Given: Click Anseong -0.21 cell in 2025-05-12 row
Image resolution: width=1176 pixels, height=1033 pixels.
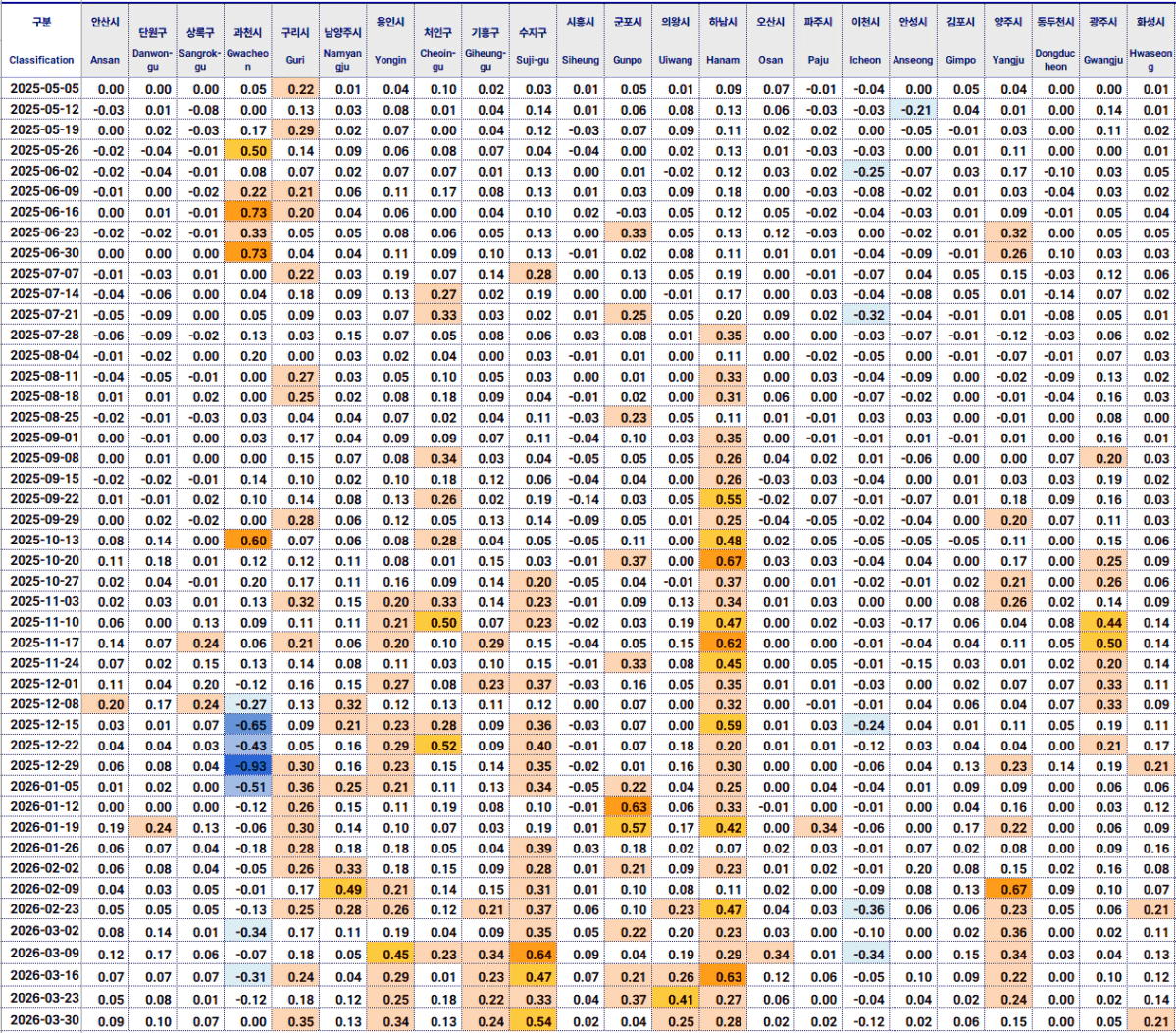Looking at the screenshot, I should click(x=913, y=110).
